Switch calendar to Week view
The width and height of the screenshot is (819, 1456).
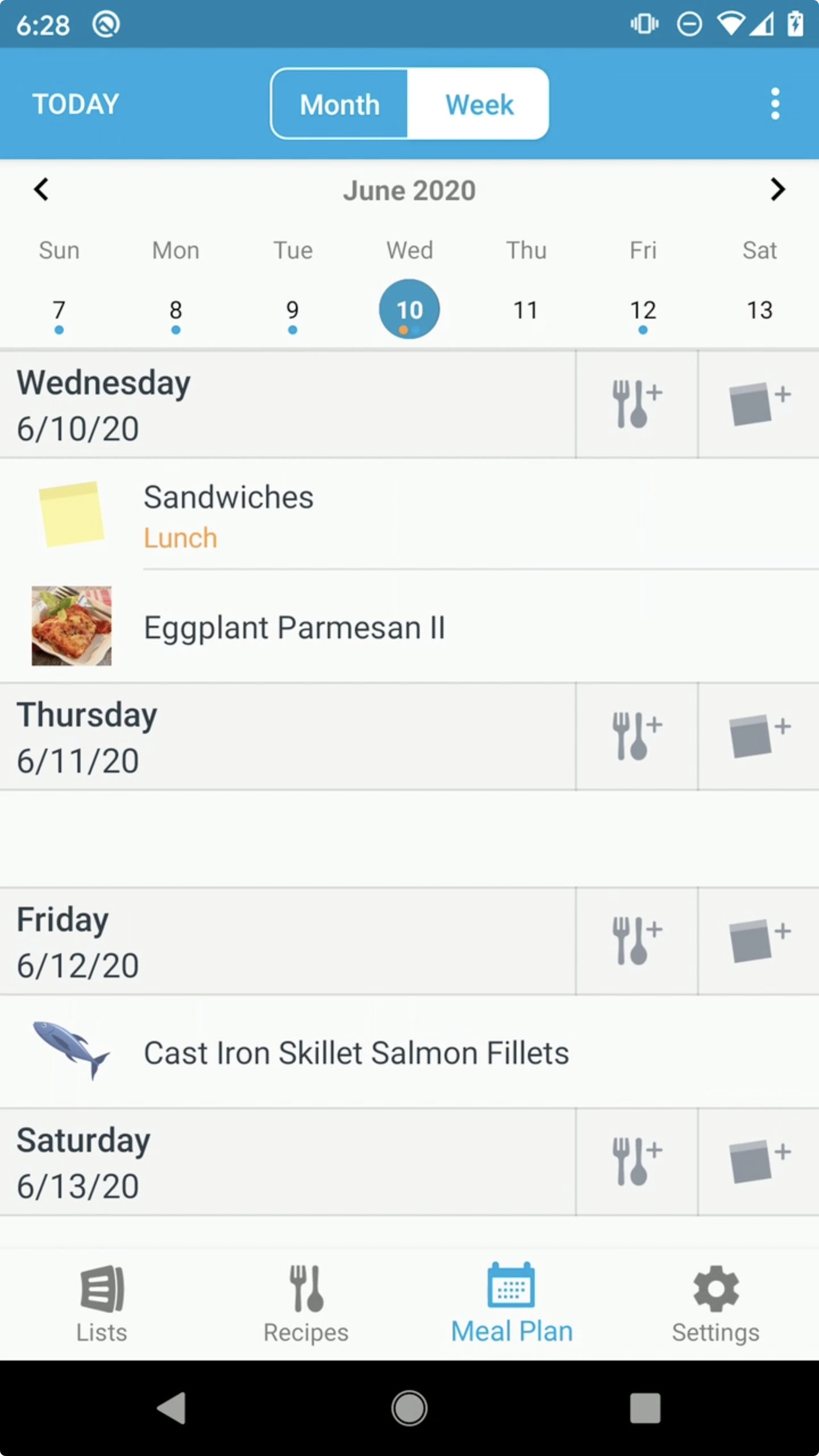click(x=479, y=104)
